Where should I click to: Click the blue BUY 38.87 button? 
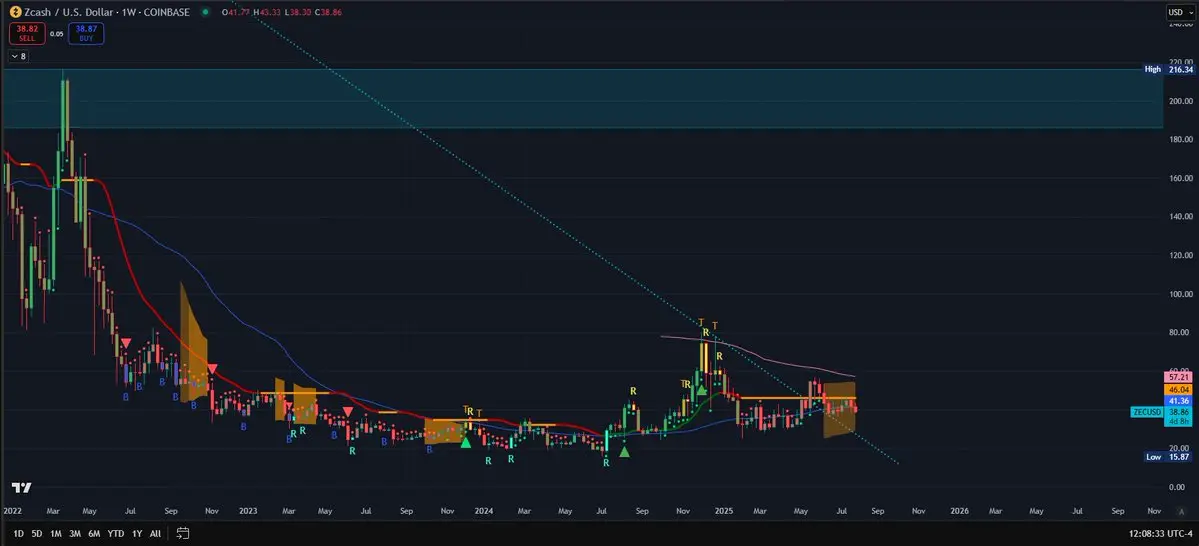(x=86, y=33)
